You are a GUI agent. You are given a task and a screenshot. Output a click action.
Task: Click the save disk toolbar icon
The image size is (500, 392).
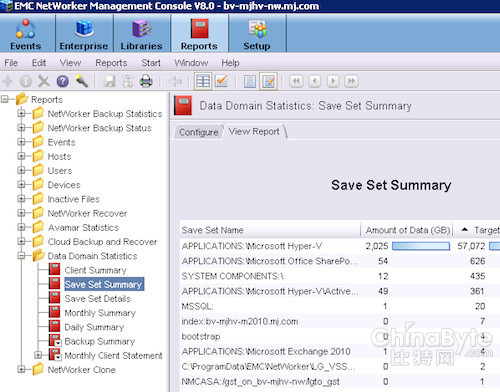coord(109,81)
